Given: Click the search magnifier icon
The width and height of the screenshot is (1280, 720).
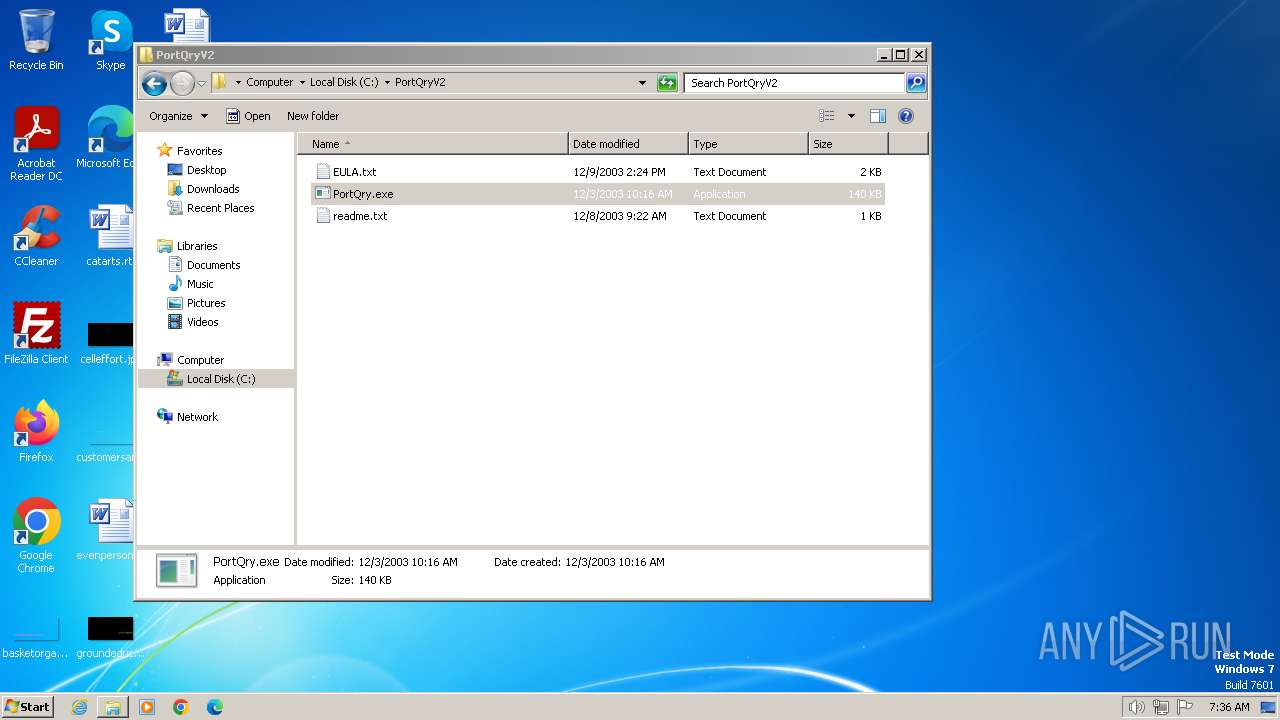Looking at the screenshot, I should point(915,83).
